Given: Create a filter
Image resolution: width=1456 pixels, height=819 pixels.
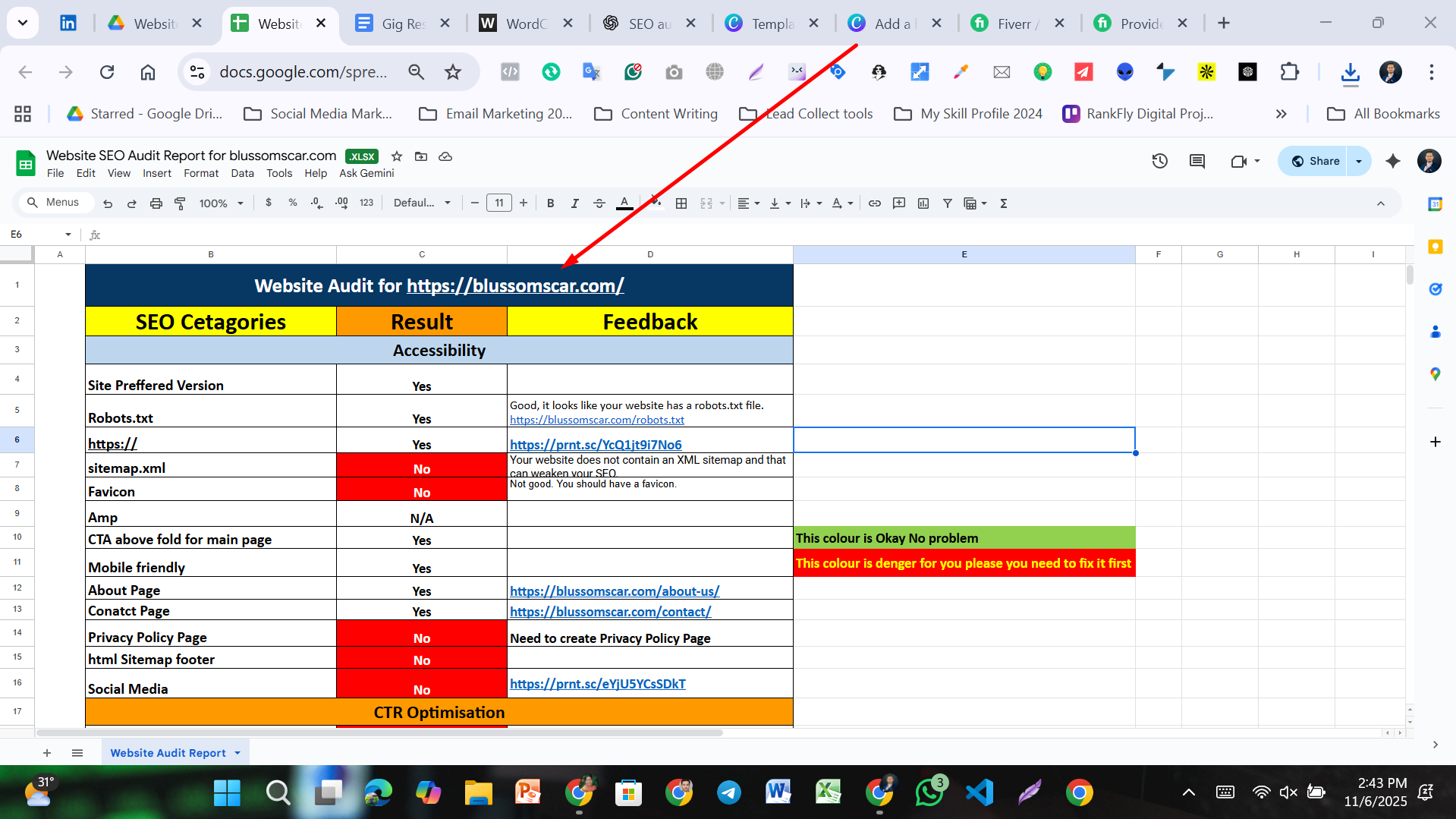Looking at the screenshot, I should click(947, 203).
